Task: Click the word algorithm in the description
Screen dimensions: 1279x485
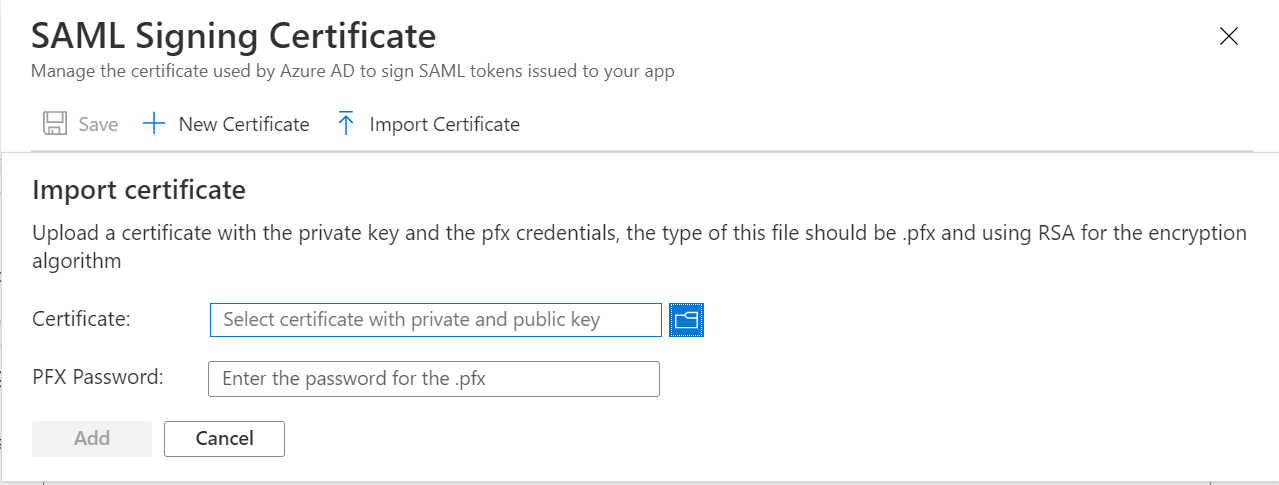Action: point(77,261)
